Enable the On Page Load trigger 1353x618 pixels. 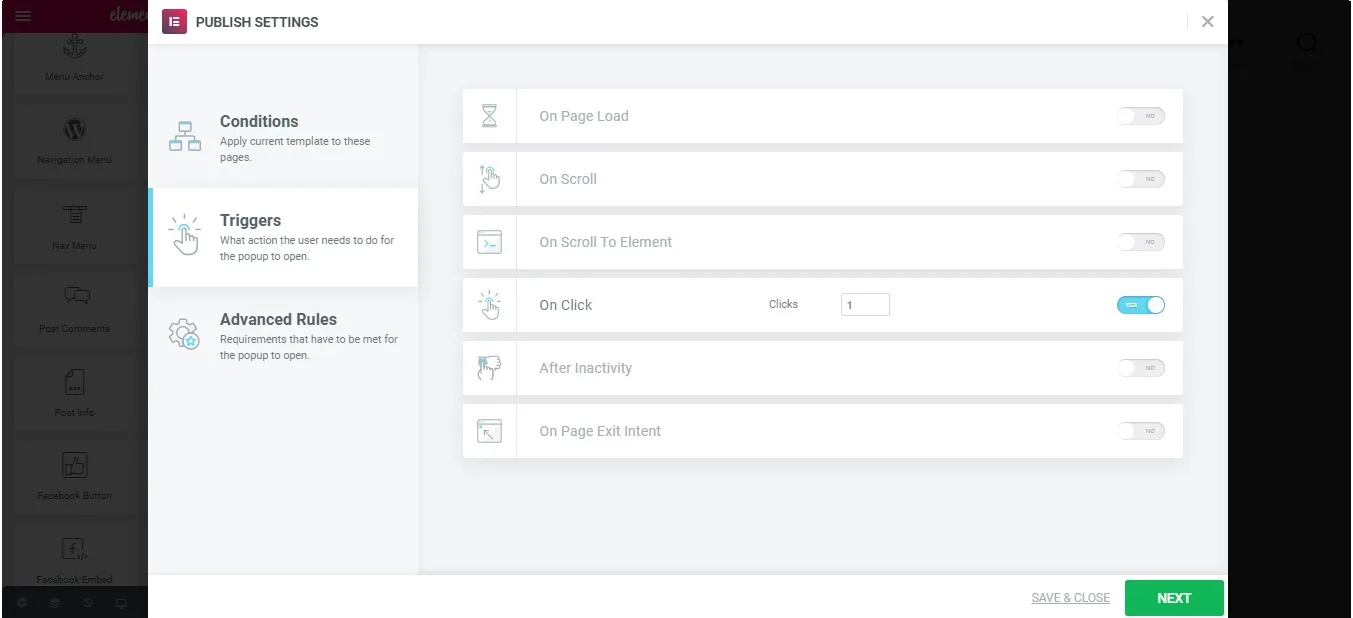(x=1141, y=116)
